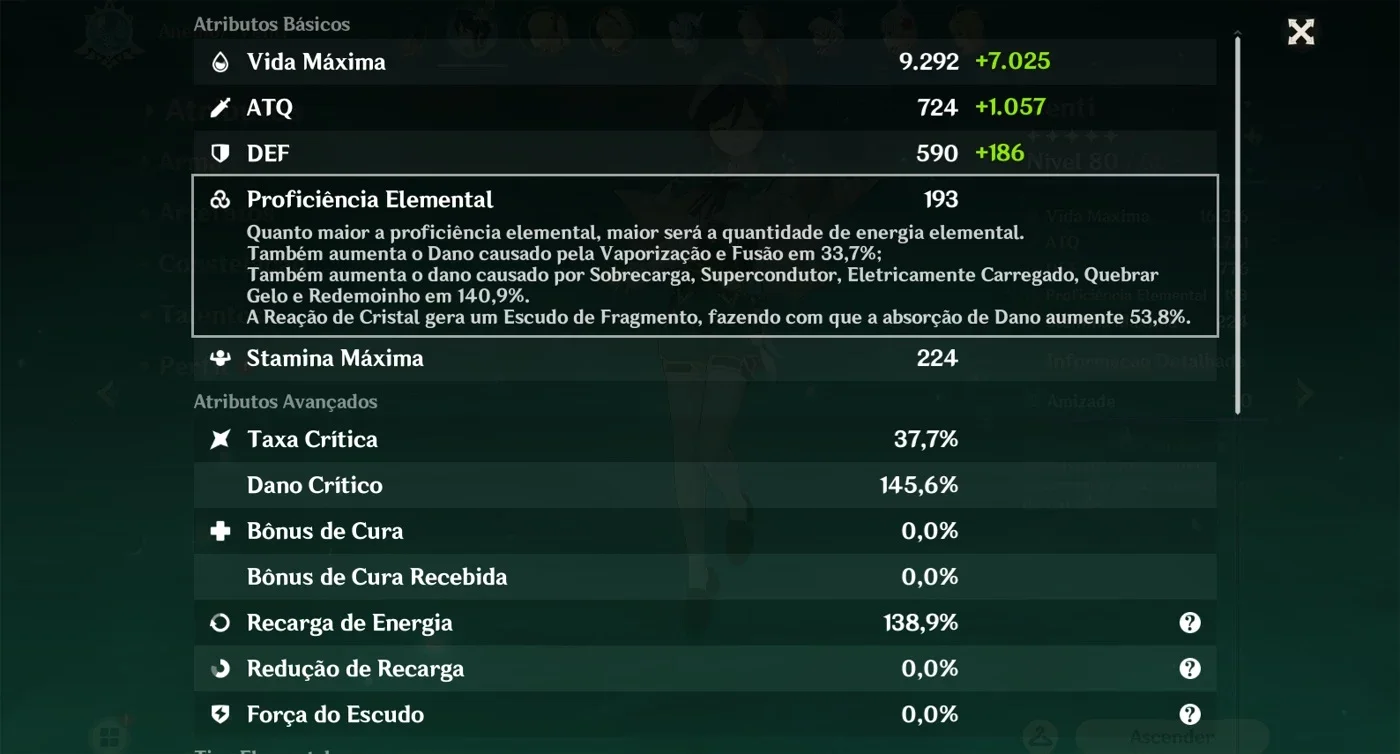Screen dimensions: 1400x754
Task: Click the Força do Escudo icon
Action: click(220, 715)
